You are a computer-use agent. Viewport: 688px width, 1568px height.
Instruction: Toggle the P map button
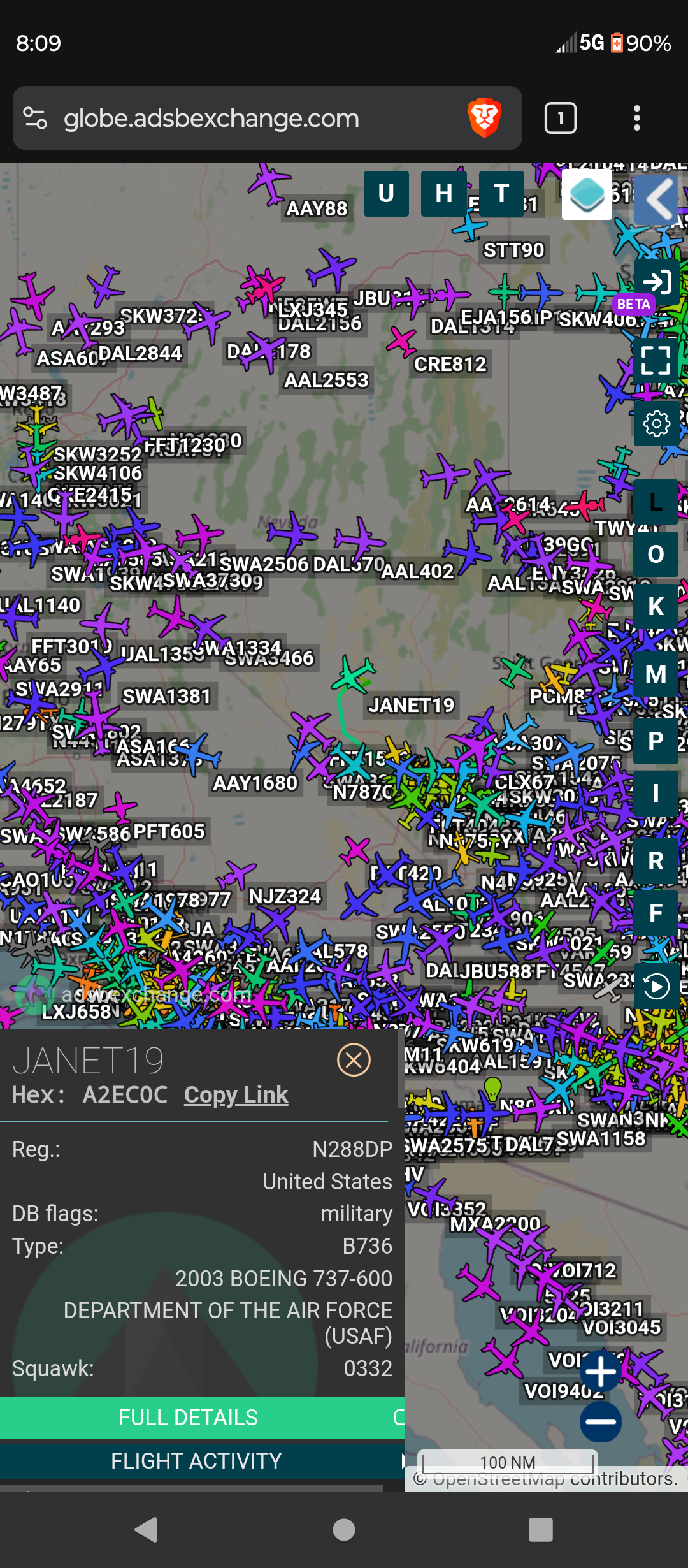656,741
